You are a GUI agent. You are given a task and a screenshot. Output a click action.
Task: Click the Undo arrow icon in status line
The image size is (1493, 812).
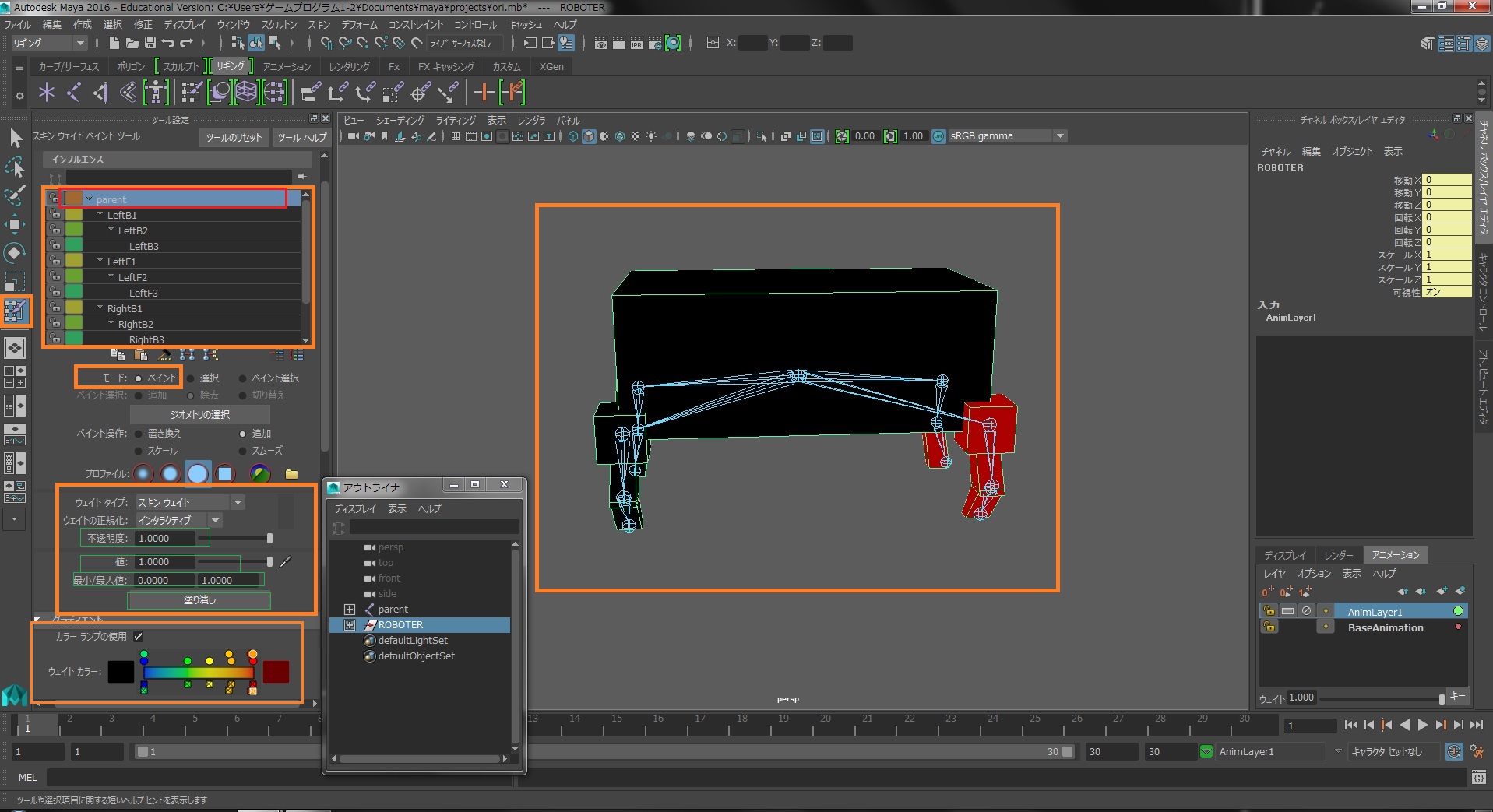click(168, 44)
